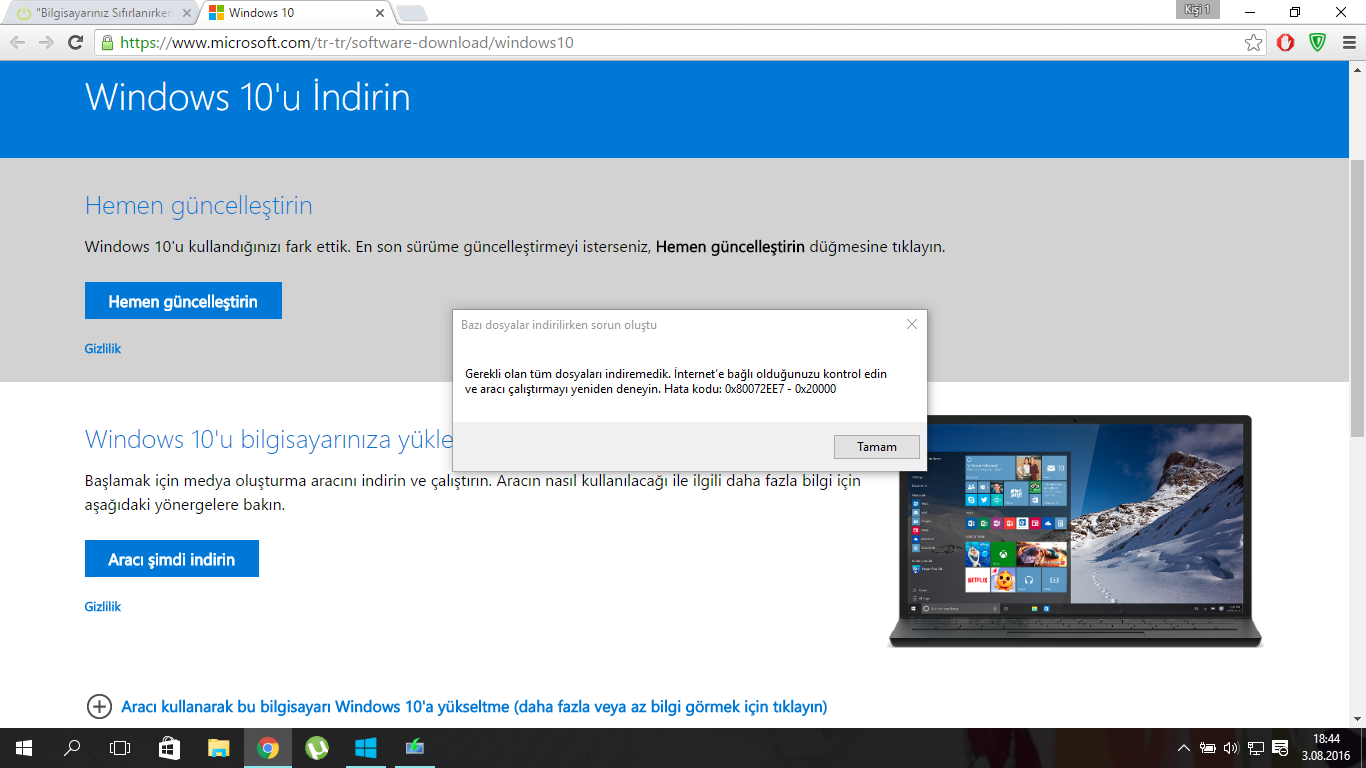The width and height of the screenshot is (1366, 768).
Task: Open File Explorer from the taskbar
Action: 218,748
